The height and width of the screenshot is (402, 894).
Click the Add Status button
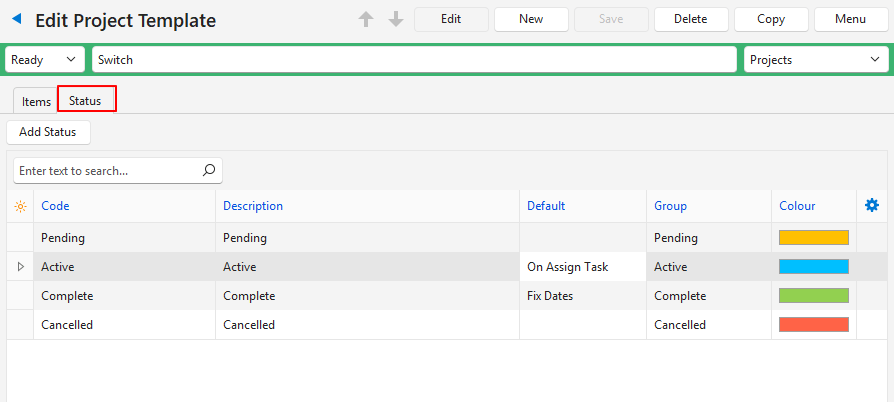click(48, 132)
